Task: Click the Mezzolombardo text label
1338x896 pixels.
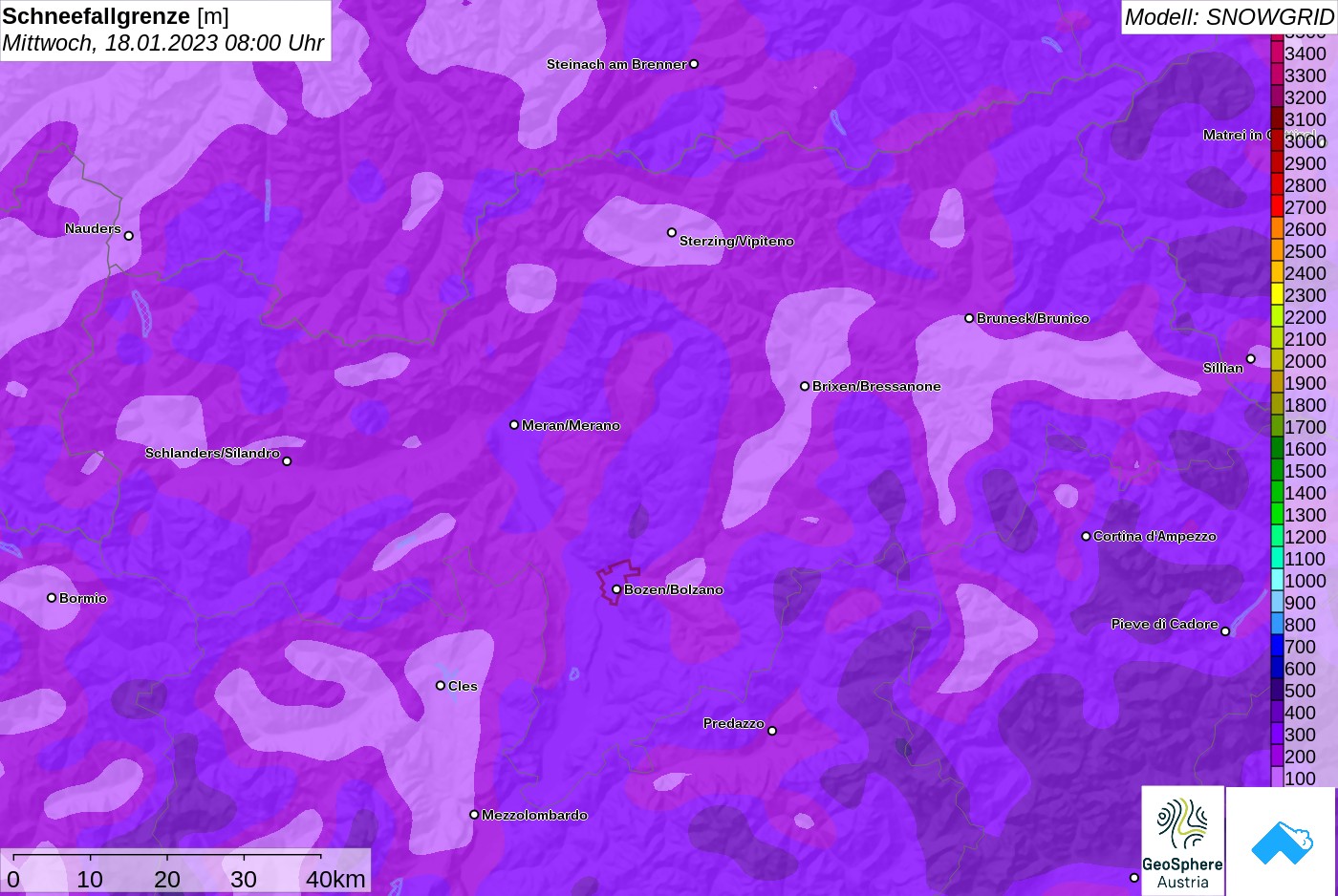Action: (x=534, y=815)
